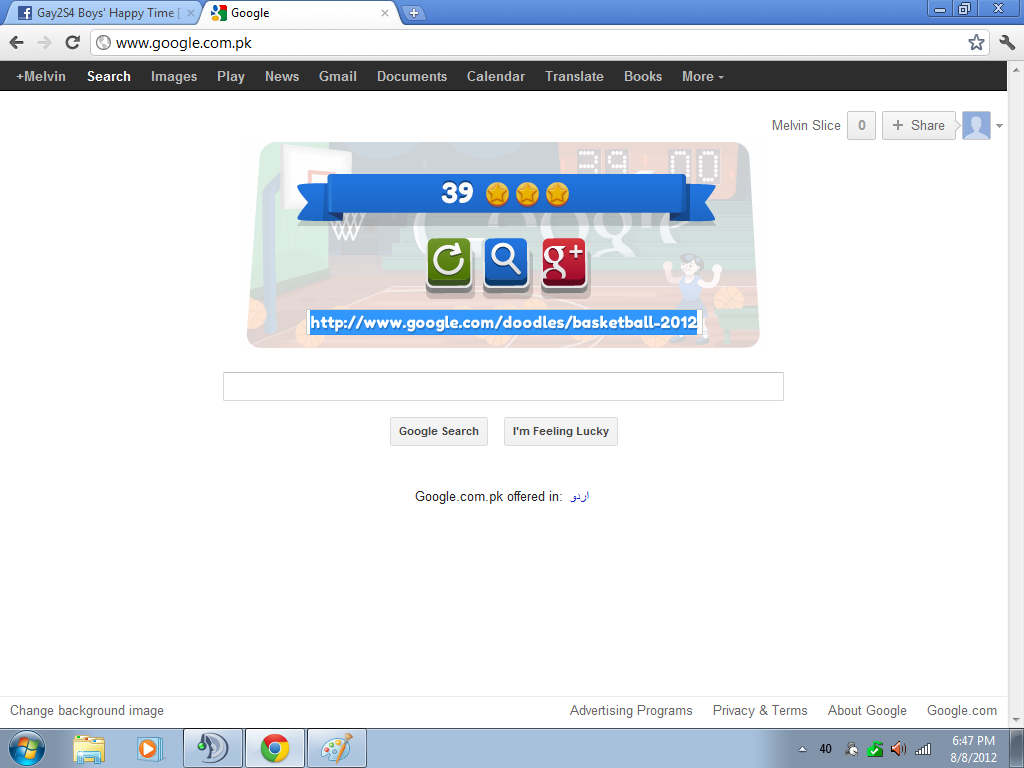Click the blue magnifier search doodle button
The height and width of the screenshot is (768, 1024).
pyautogui.click(x=506, y=264)
